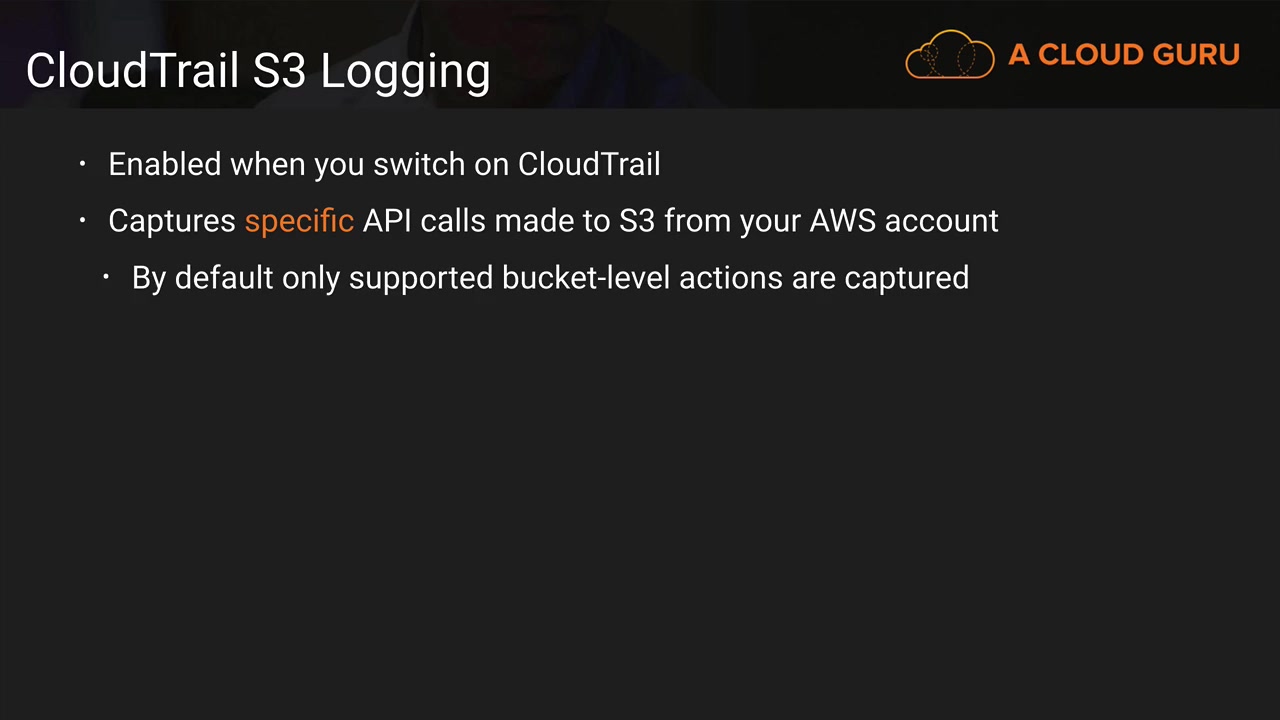Select the sub-bullet dot before "By default"

click(x=107, y=277)
